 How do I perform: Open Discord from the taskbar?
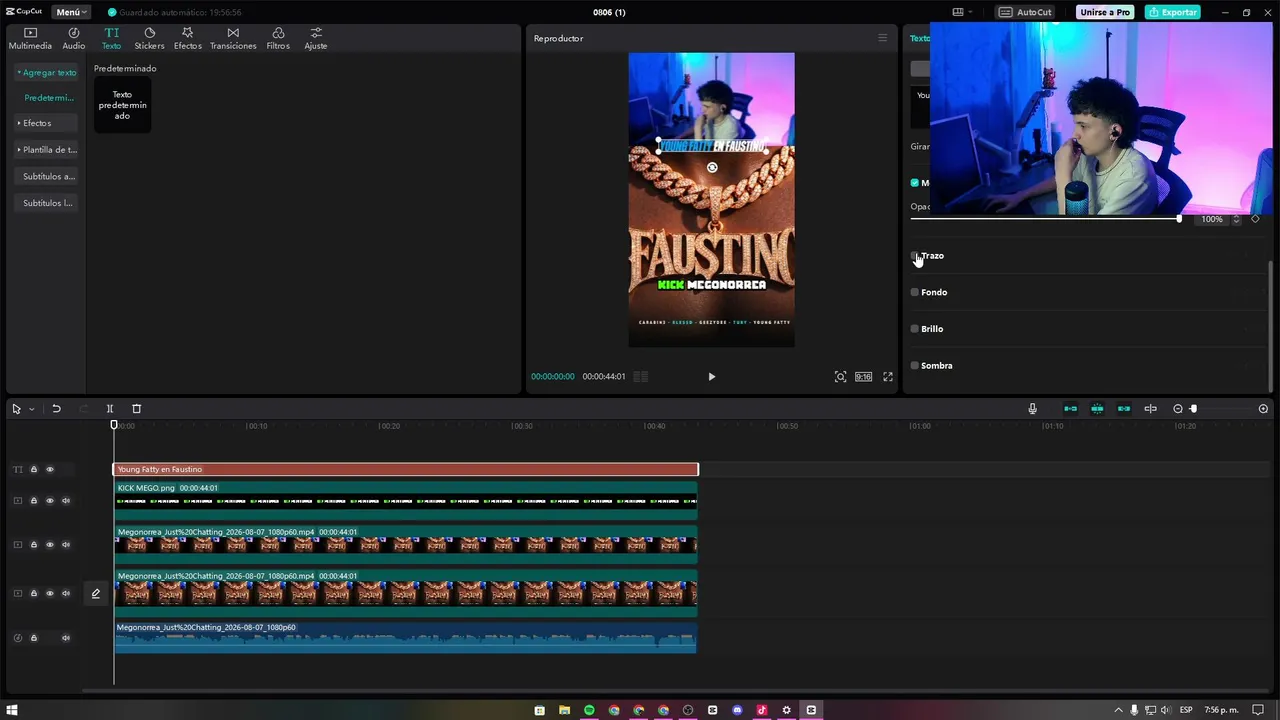point(737,710)
